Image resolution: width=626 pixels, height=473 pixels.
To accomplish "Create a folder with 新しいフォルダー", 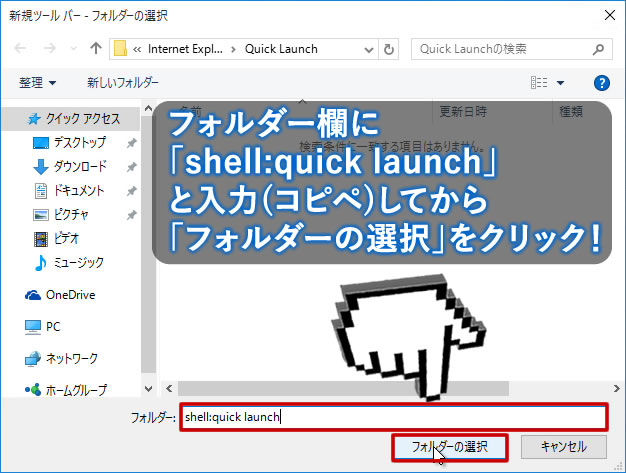I will click(x=123, y=83).
